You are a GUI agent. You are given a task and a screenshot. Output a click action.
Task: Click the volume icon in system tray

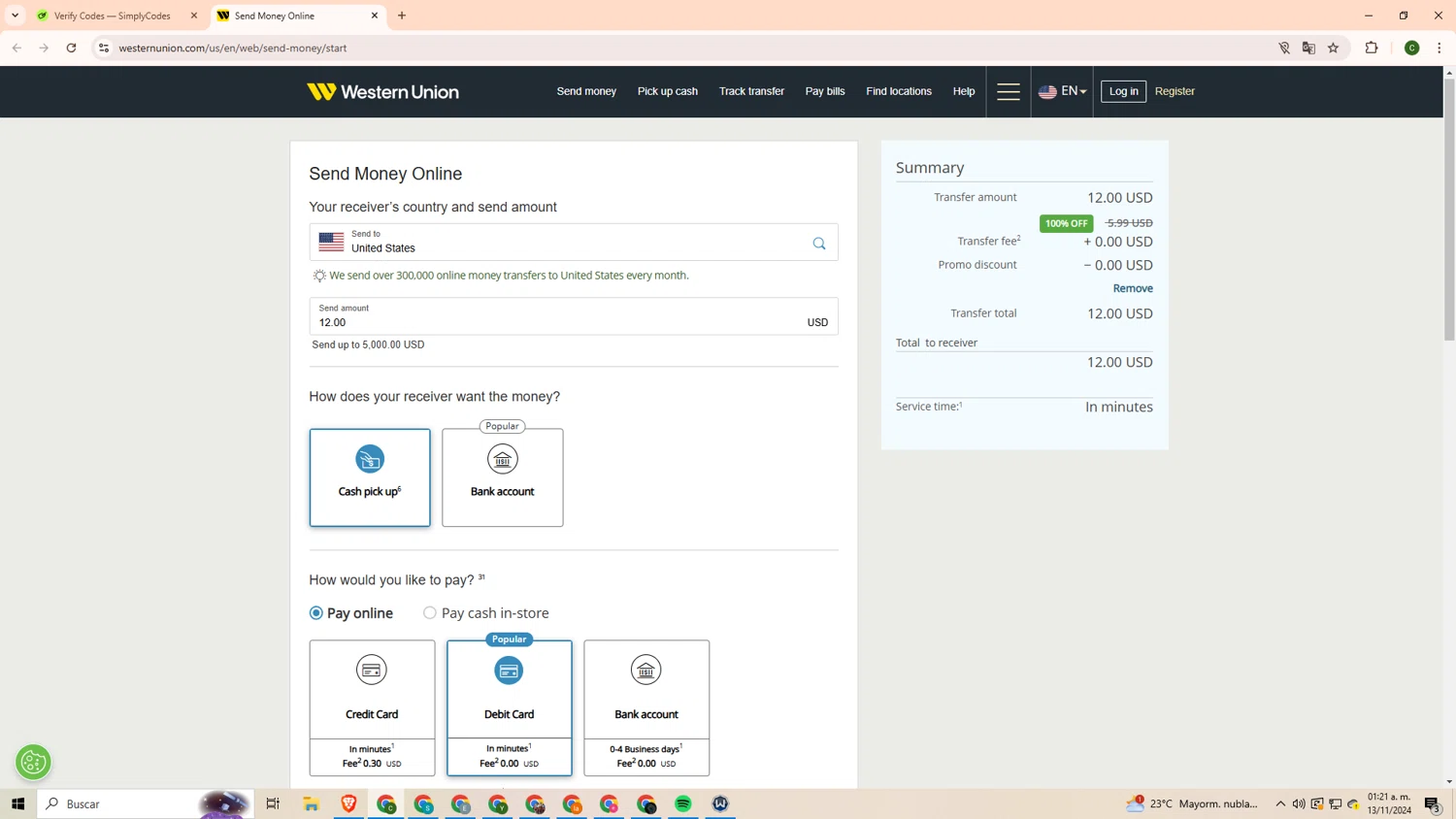click(1299, 803)
